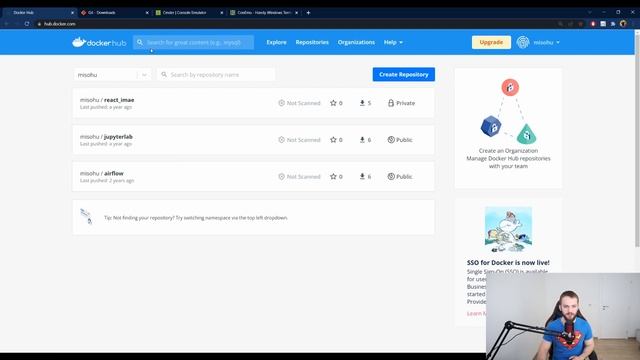
Task: Click magnifier icon in repository name search
Action: pyautogui.click(x=164, y=75)
